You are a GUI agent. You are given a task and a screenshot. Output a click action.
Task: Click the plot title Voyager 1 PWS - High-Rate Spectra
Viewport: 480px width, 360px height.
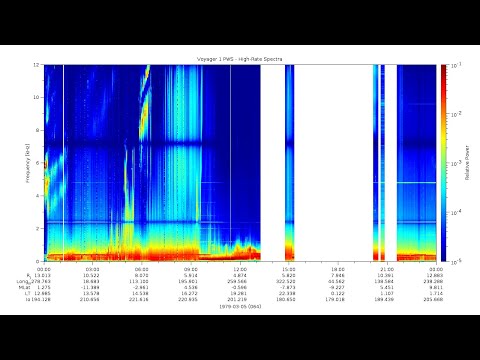(239, 59)
